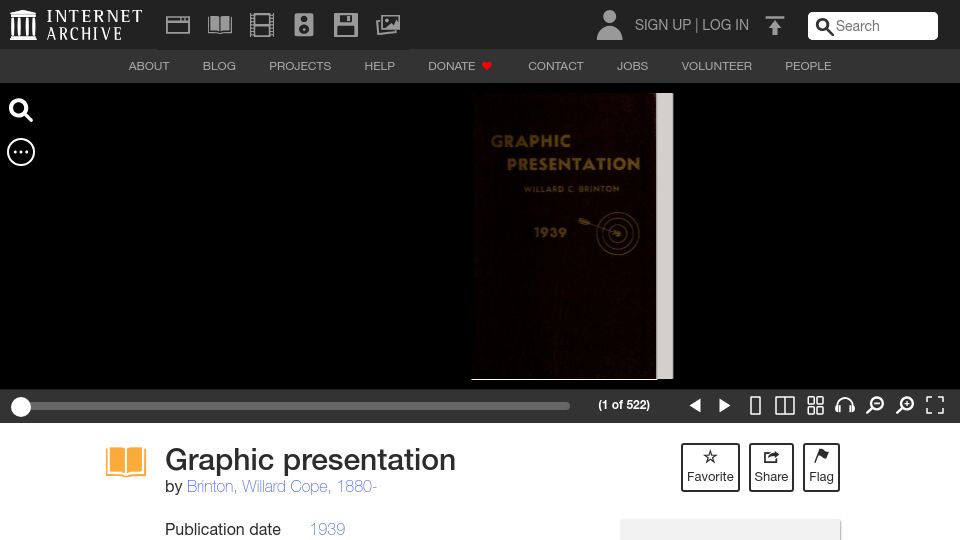Click the page count (1 of 522)
The image size is (960, 540).
pos(624,405)
